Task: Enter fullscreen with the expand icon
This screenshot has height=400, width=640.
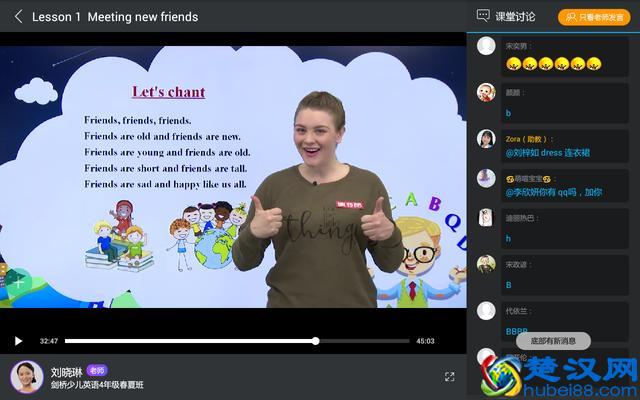Action: [x=449, y=377]
